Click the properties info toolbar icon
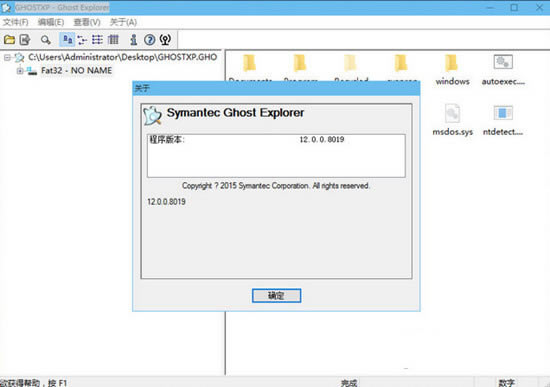The width and height of the screenshot is (550, 387). 134,40
